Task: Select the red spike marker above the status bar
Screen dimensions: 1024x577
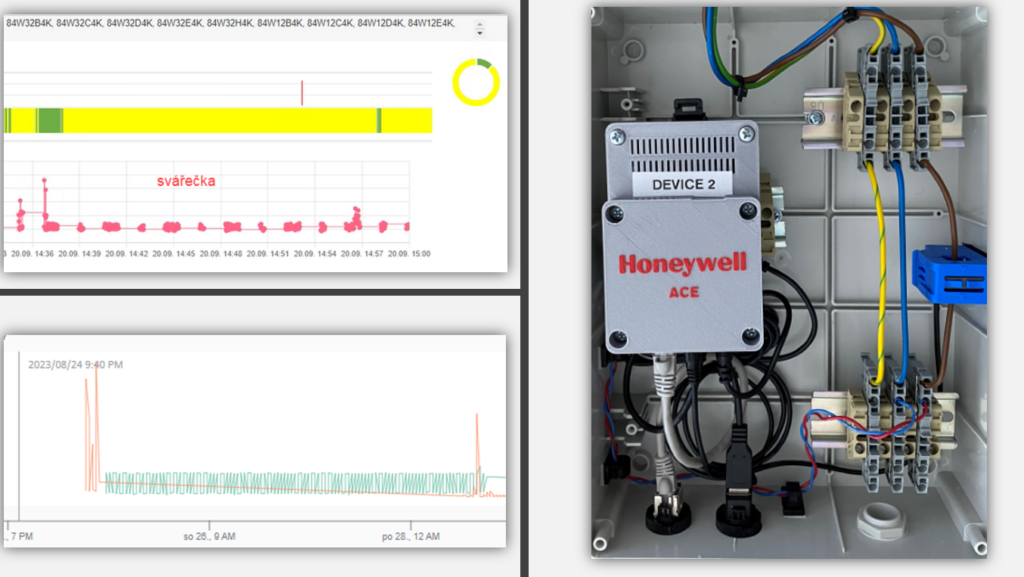Action: (x=302, y=93)
